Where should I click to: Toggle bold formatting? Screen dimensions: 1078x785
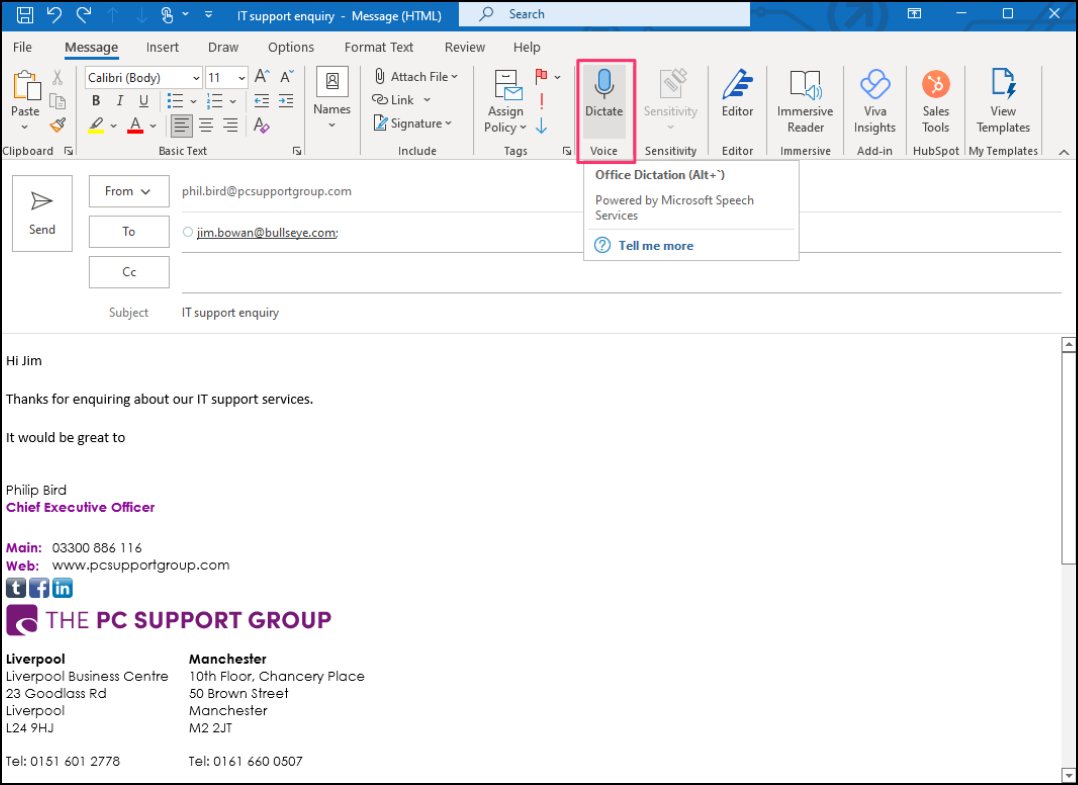pyautogui.click(x=96, y=101)
